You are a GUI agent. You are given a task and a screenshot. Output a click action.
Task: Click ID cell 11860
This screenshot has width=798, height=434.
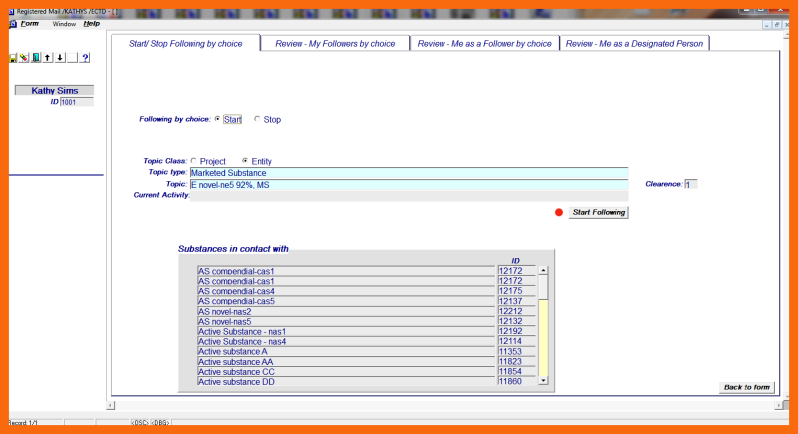517,381
